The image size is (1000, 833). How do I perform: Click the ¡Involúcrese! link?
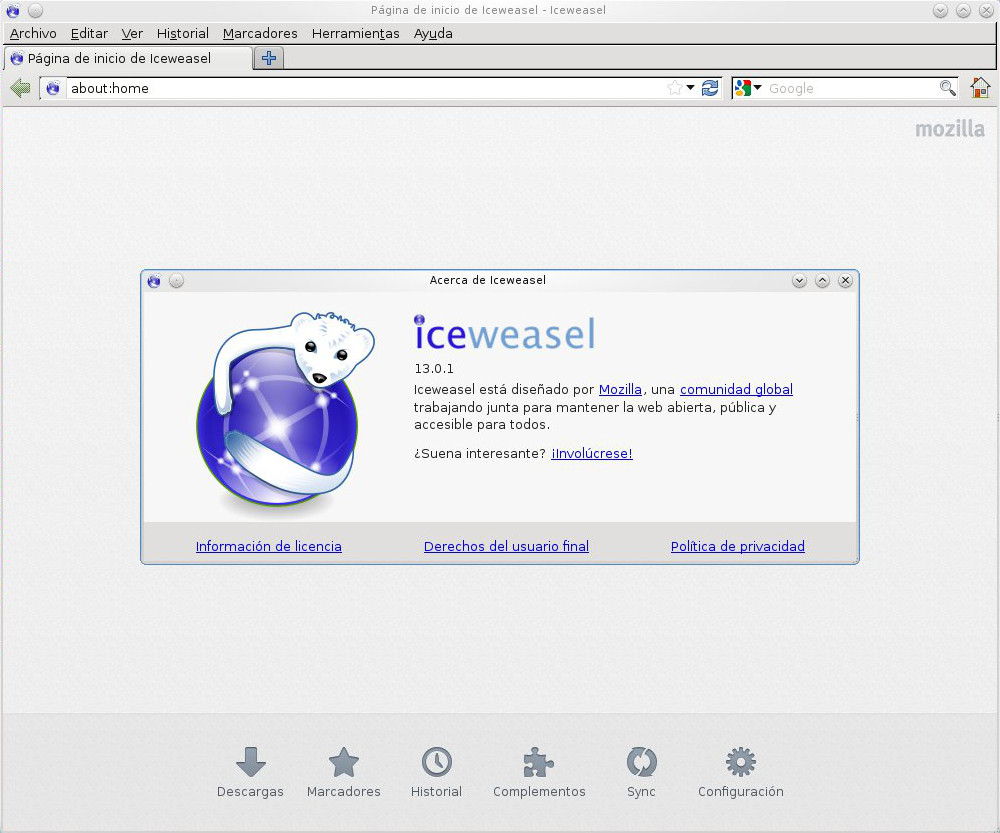point(591,453)
